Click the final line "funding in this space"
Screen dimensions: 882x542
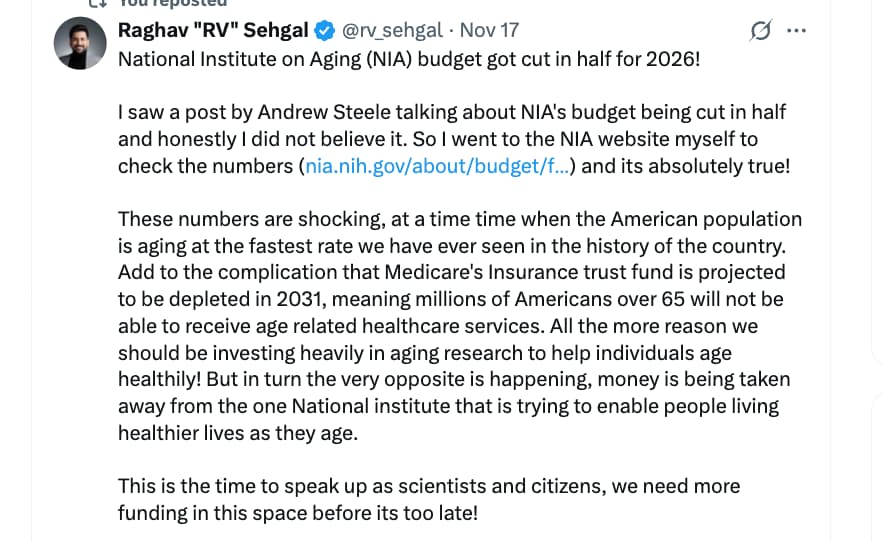(x=297, y=514)
